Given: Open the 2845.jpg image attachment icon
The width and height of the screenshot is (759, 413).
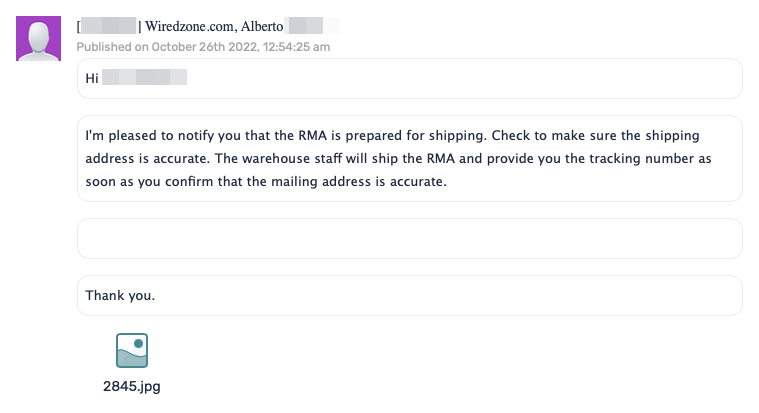Looking at the screenshot, I should [132, 351].
